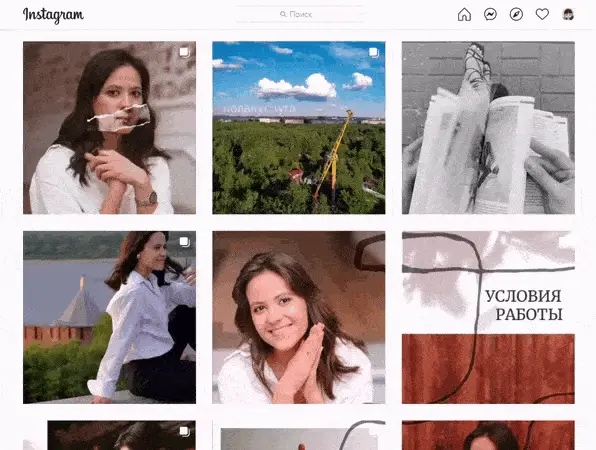Open the black-and-white newspaper photo
This screenshot has height=450, width=596.
tap(488, 128)
